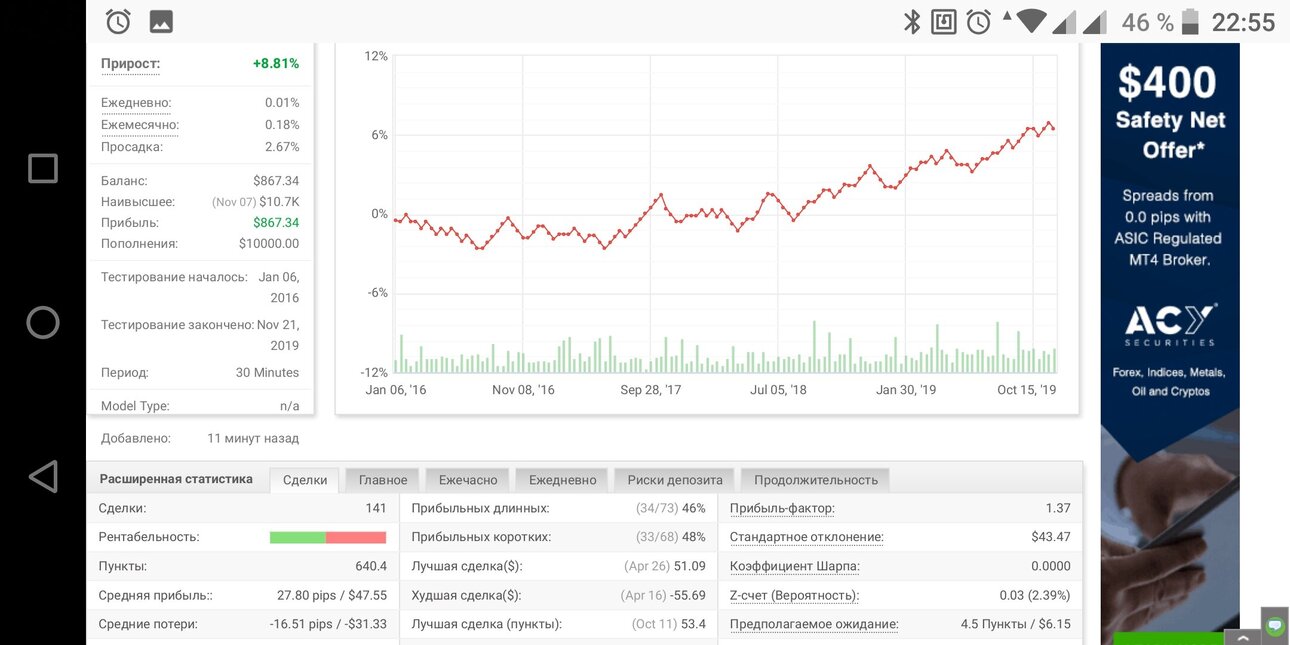Viewport: 1290px width, 645px height.
Task: Click the -16.51 pips / -$31.33 value
Action: [x=328, y=624]
